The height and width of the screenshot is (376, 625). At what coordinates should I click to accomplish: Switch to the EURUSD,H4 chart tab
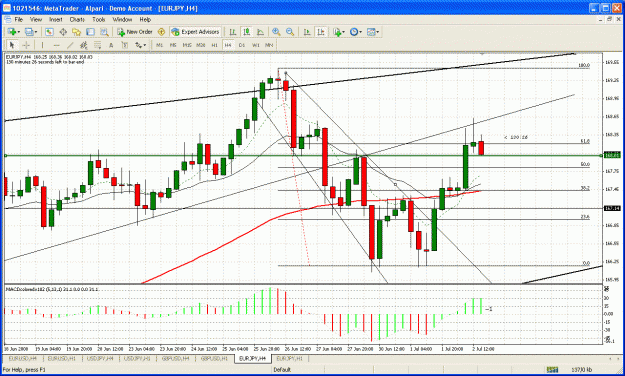click(x=22, y=359)
